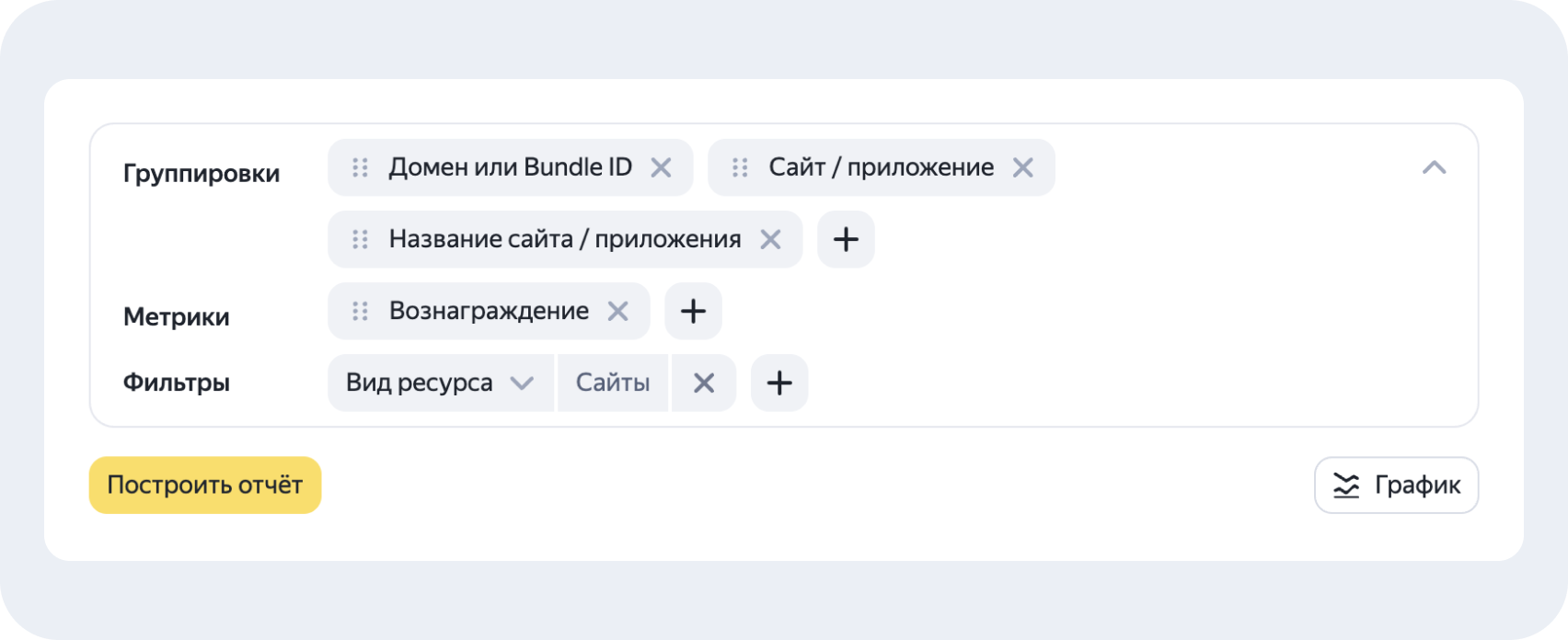The height and width of the screenshot is (640, 1568).
Task: Add a new filter with plus button
Action: pyautogui.click(x=779, y=383)
